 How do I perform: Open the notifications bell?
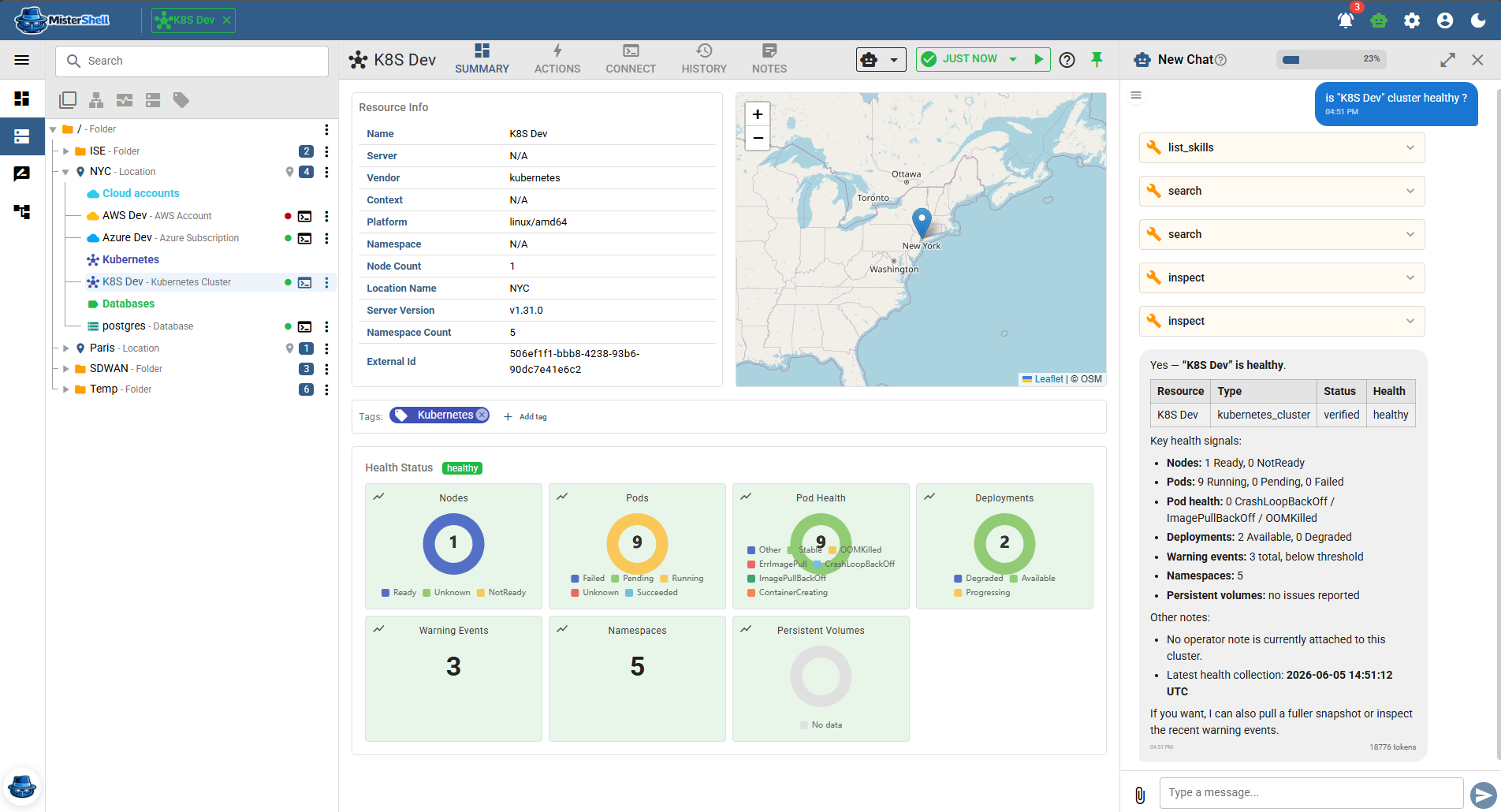[1346, 20]
